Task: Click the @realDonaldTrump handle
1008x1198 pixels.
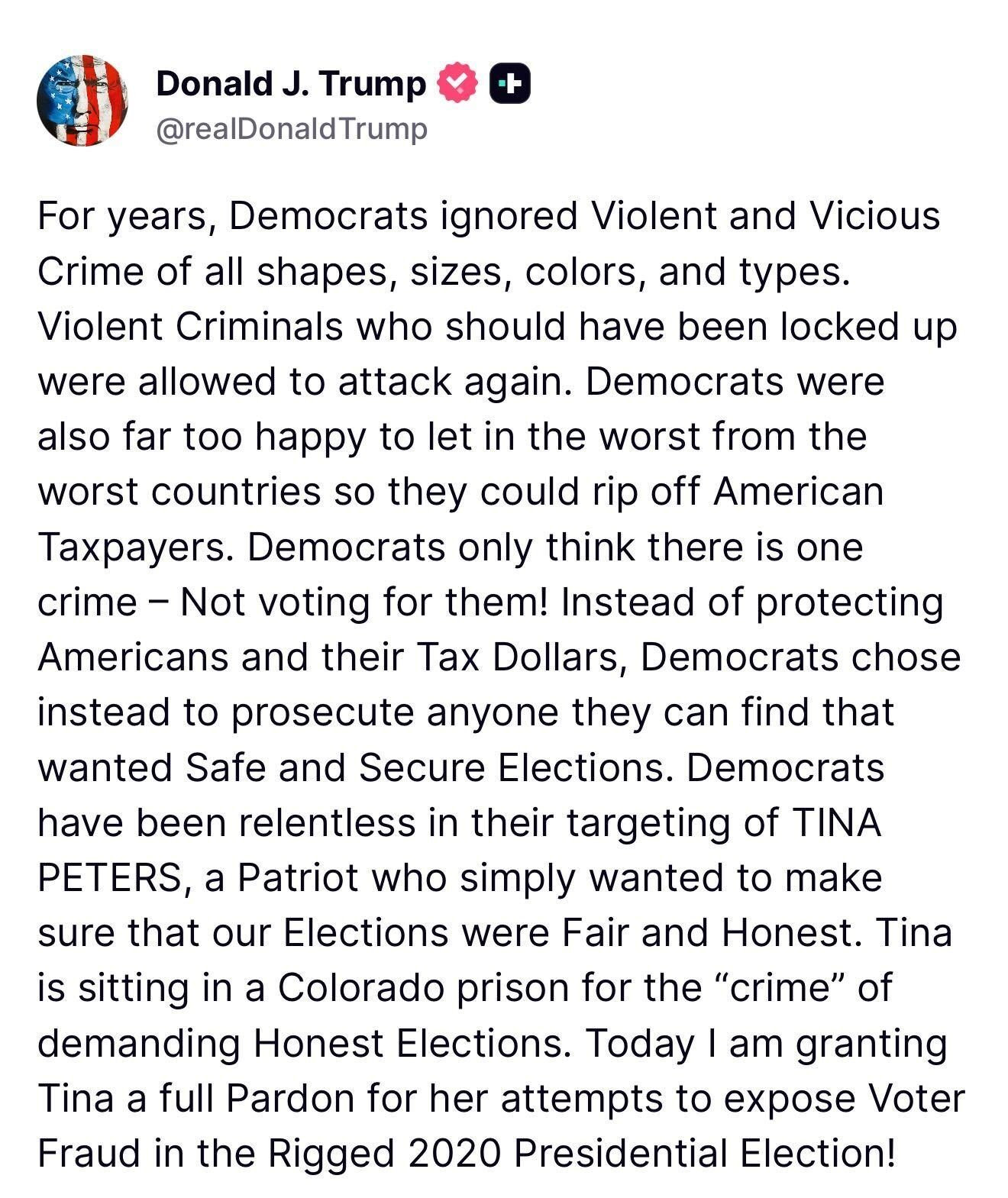Action: point(291,129)
